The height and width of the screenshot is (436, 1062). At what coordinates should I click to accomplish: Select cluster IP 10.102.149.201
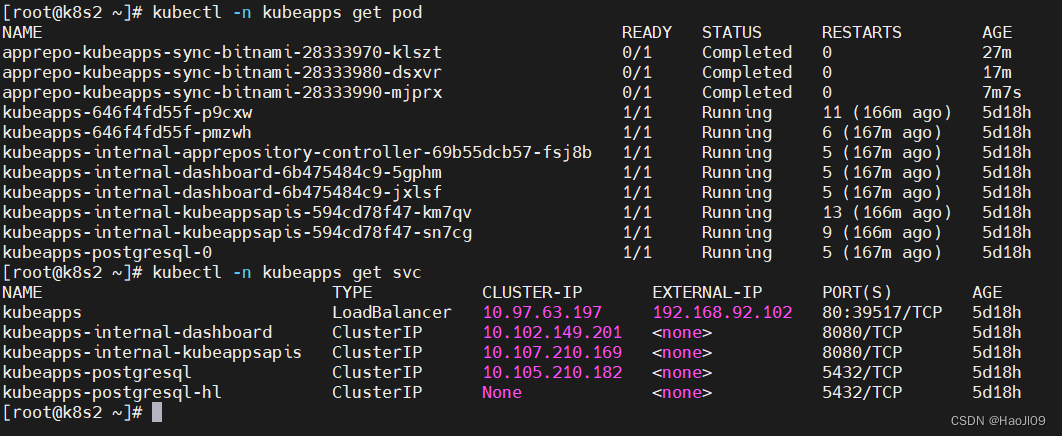click(552, 332)
